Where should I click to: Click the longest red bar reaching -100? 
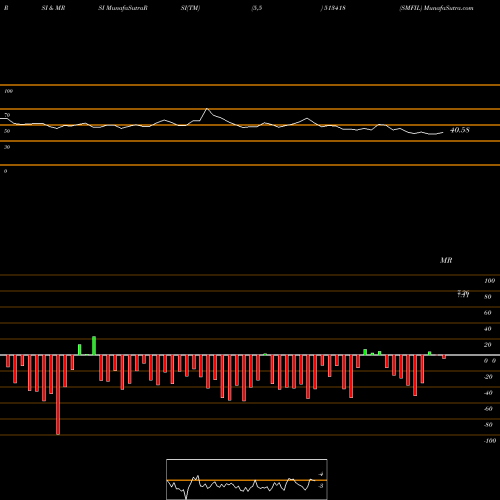pos(58,395)
